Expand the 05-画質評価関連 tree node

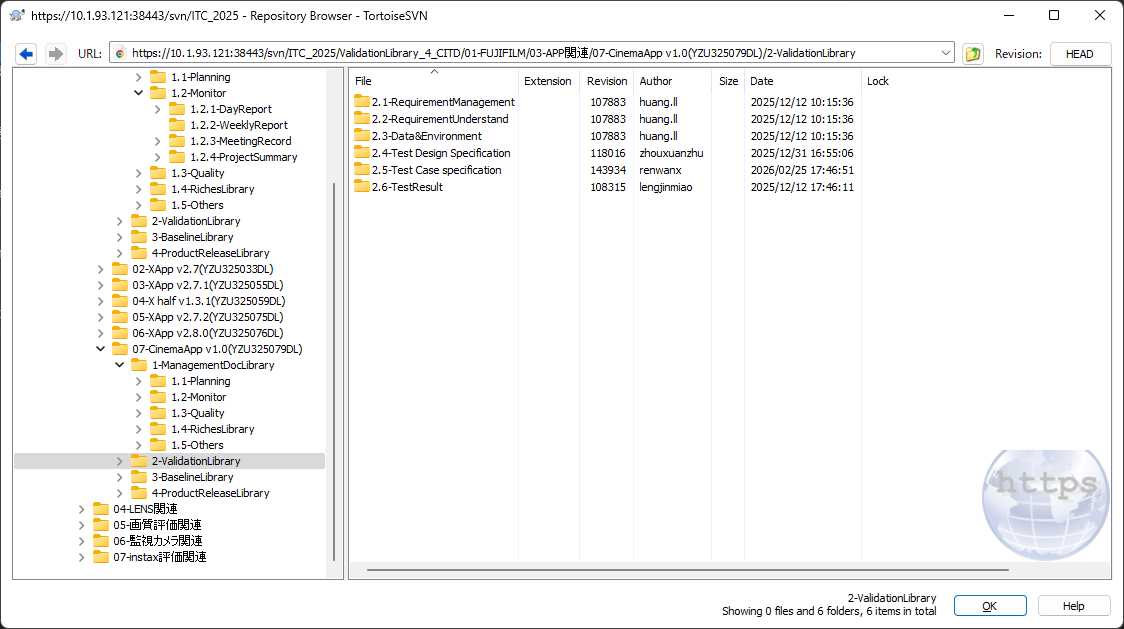(82, 525)
